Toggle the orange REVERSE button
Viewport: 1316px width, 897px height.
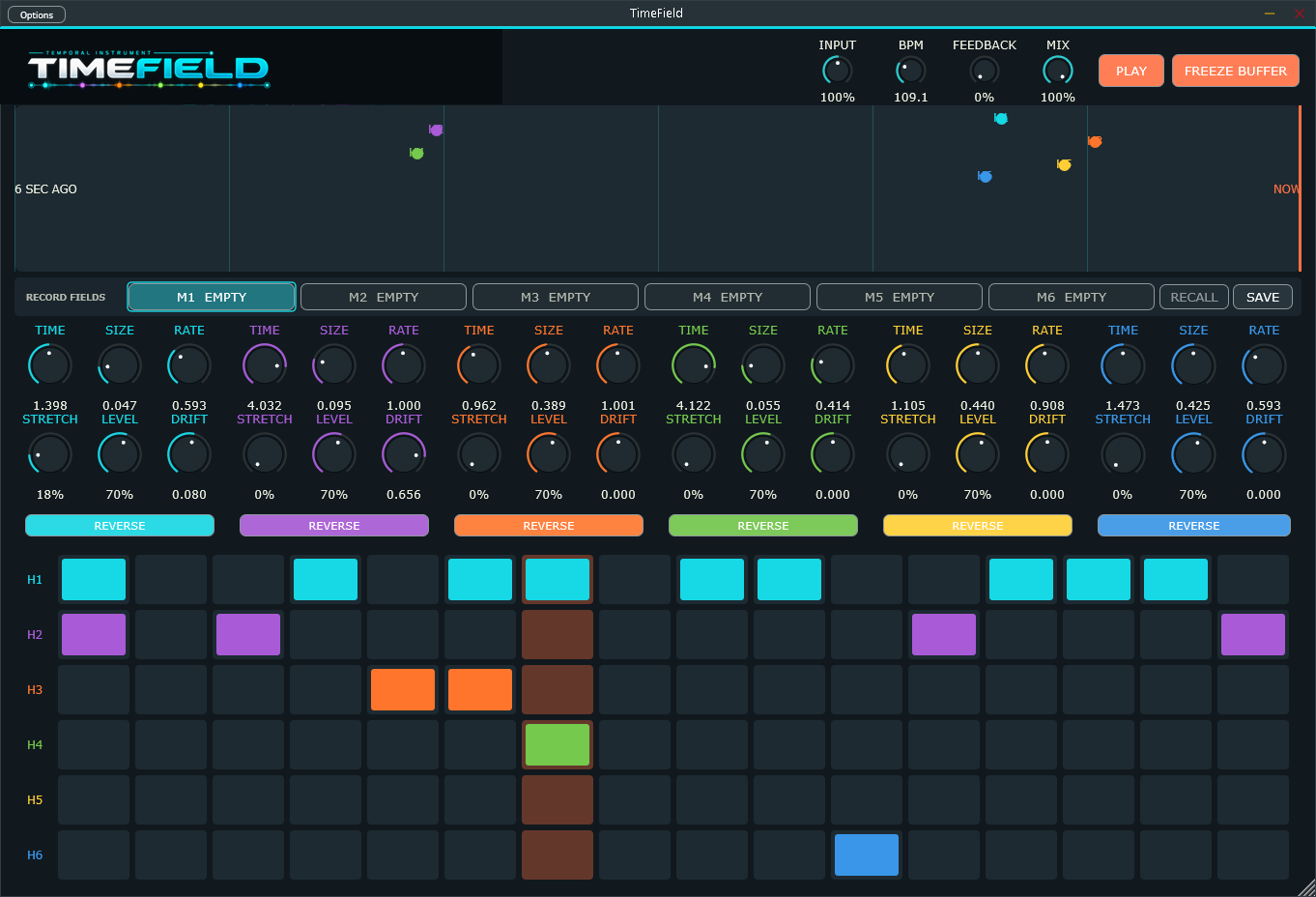[549, 525]
